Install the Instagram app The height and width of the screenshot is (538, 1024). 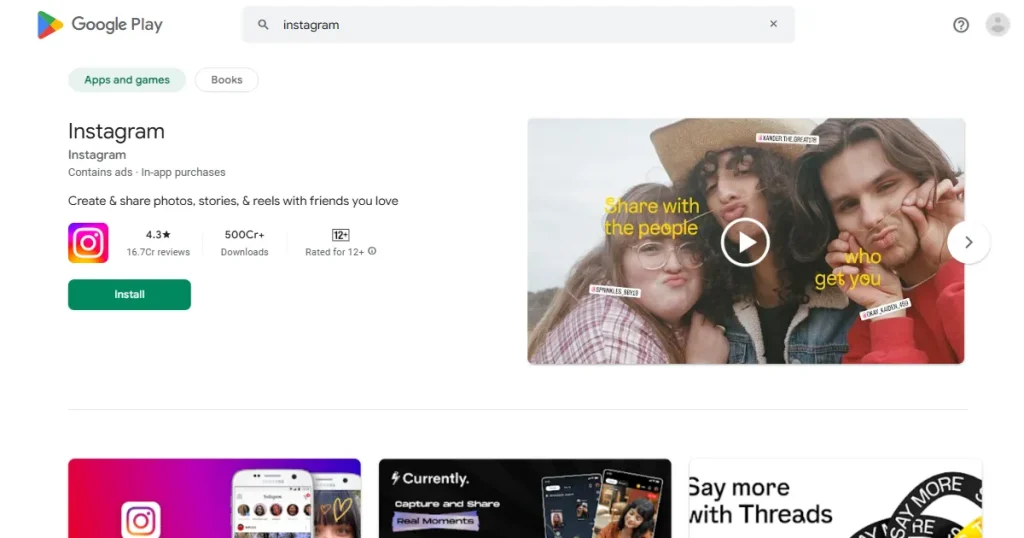(129, 294)
